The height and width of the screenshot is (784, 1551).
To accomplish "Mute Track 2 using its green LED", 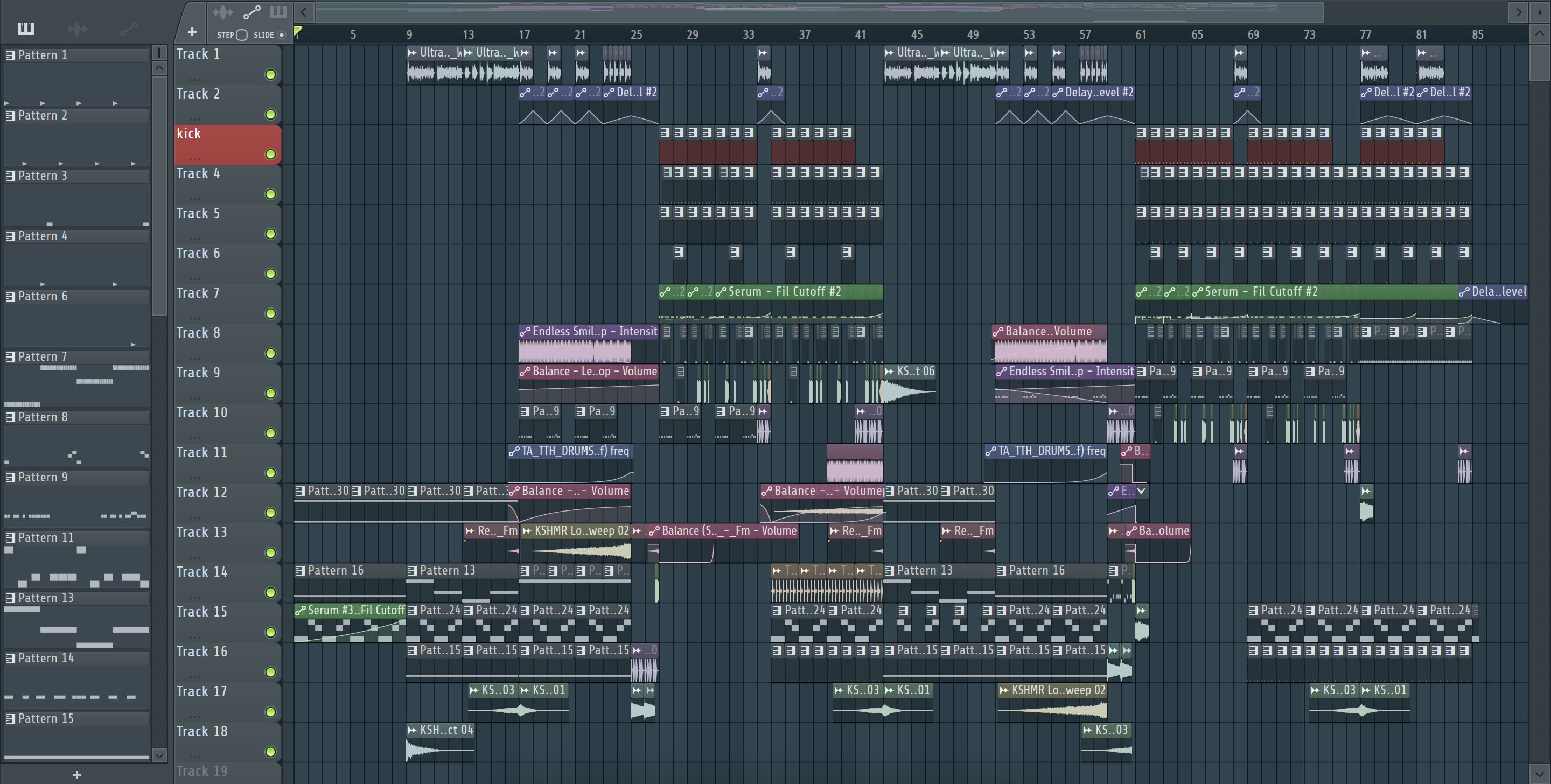I will (270, 114).
